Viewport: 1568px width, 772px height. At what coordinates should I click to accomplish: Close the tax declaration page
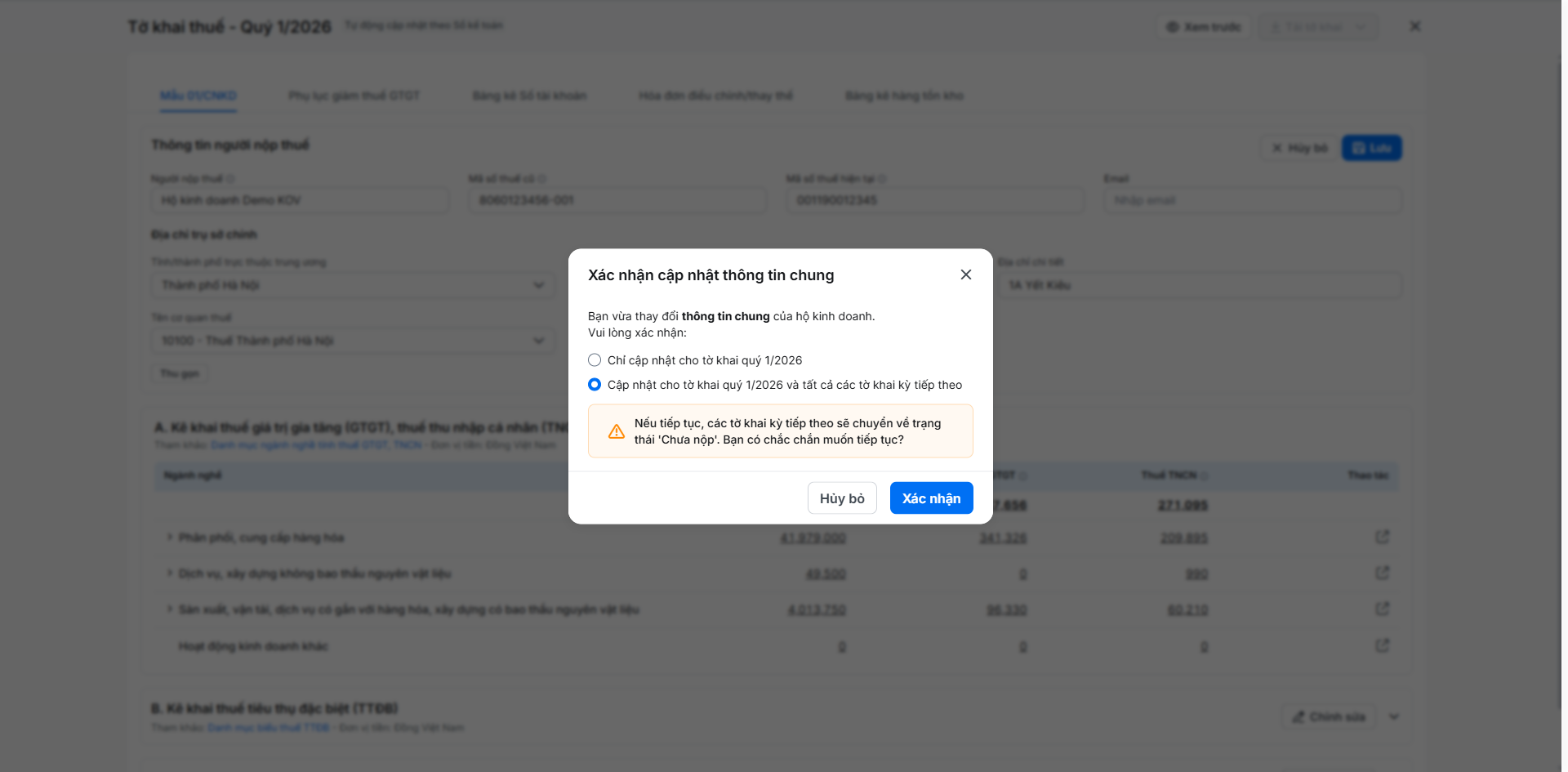pyautogui.click(x=1414, y=26)
